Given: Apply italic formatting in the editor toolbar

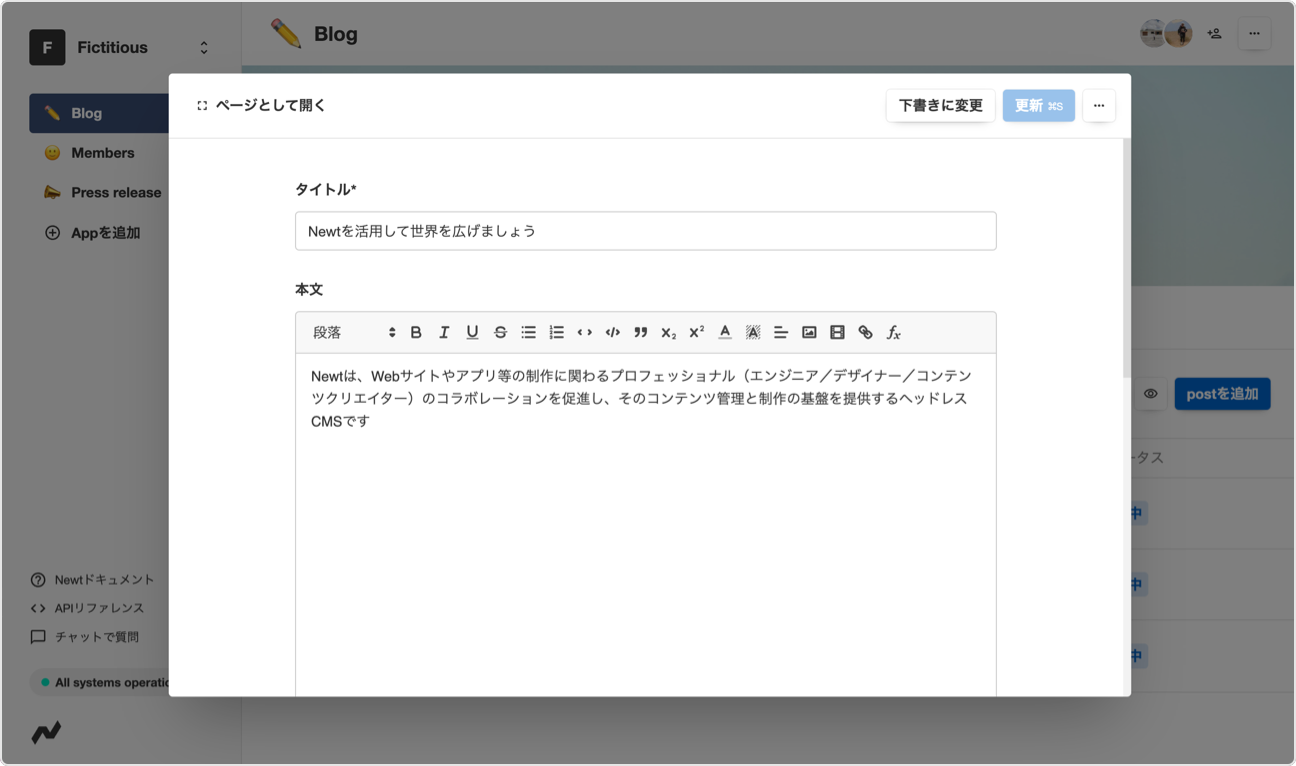Looking at the screenshot, I should (444, 333).
